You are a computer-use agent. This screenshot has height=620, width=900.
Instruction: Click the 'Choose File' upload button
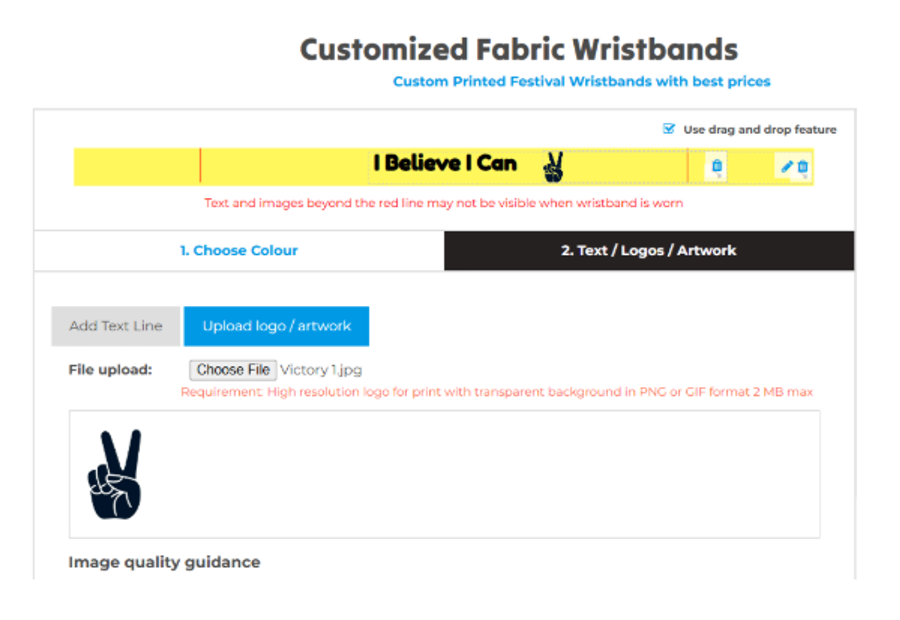[x=233, y=370]
